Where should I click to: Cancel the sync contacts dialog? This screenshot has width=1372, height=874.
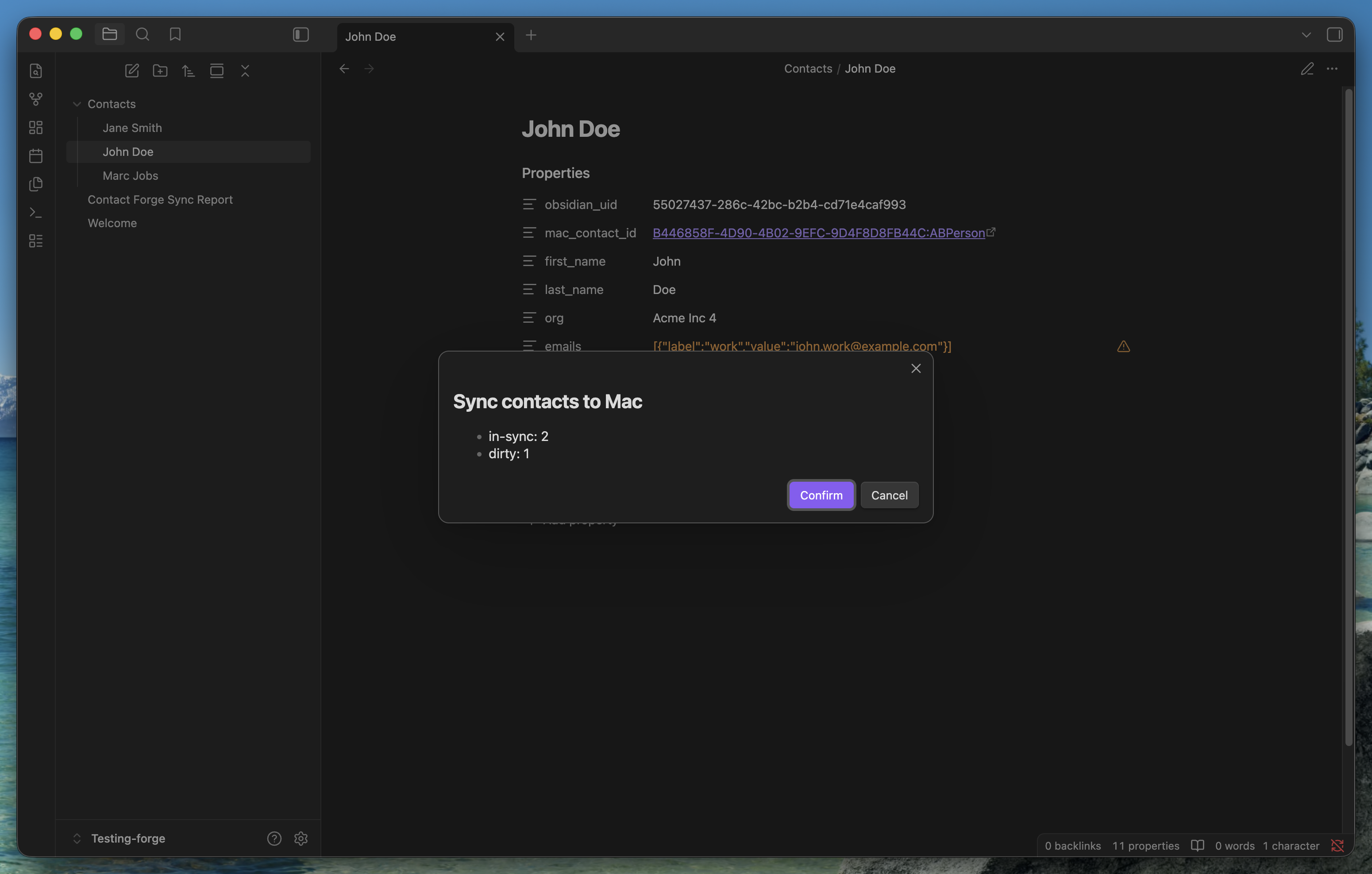coord(889,495)
